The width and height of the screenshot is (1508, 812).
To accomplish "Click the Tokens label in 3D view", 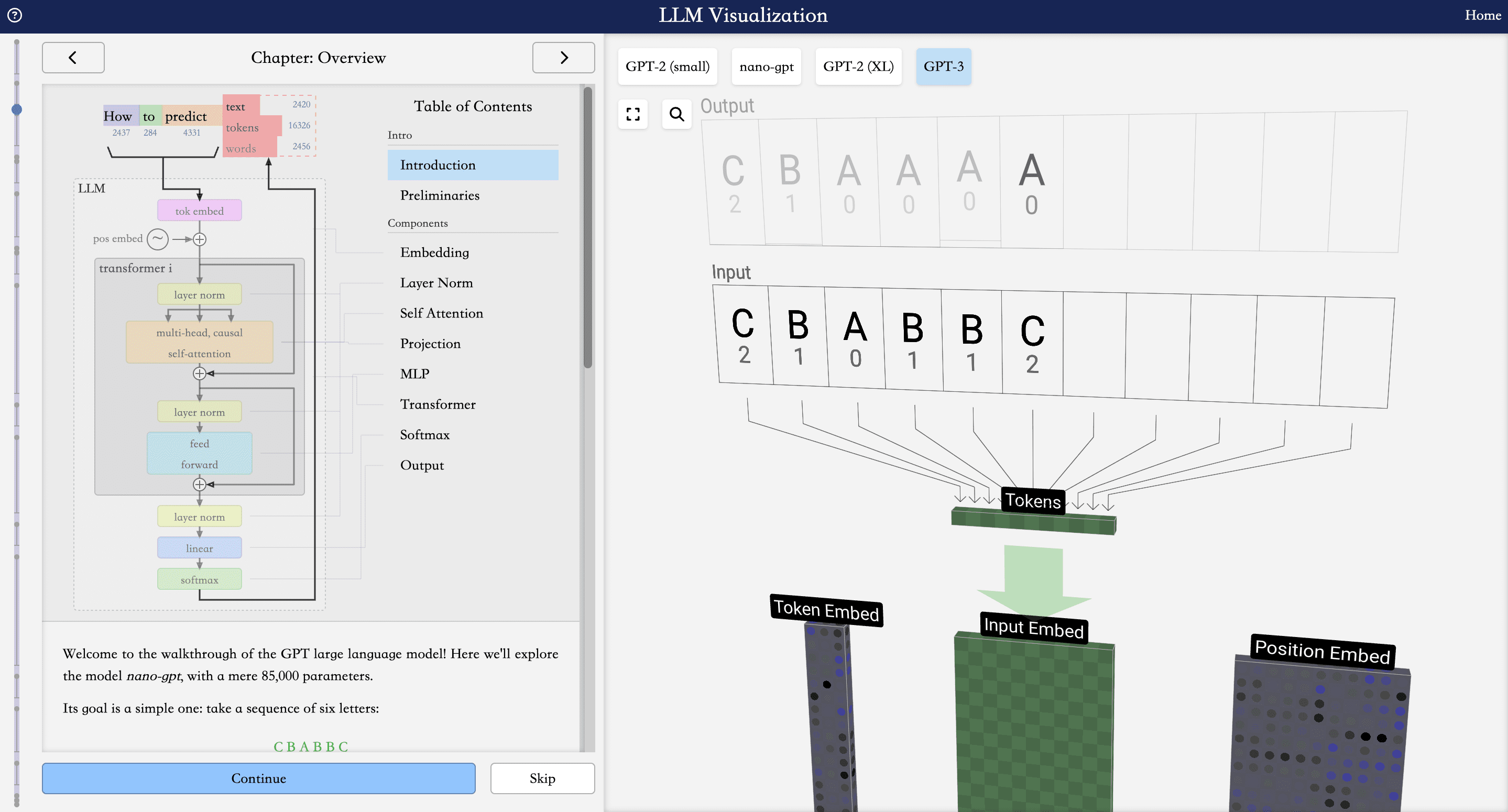I will (x=1033, y=500).
